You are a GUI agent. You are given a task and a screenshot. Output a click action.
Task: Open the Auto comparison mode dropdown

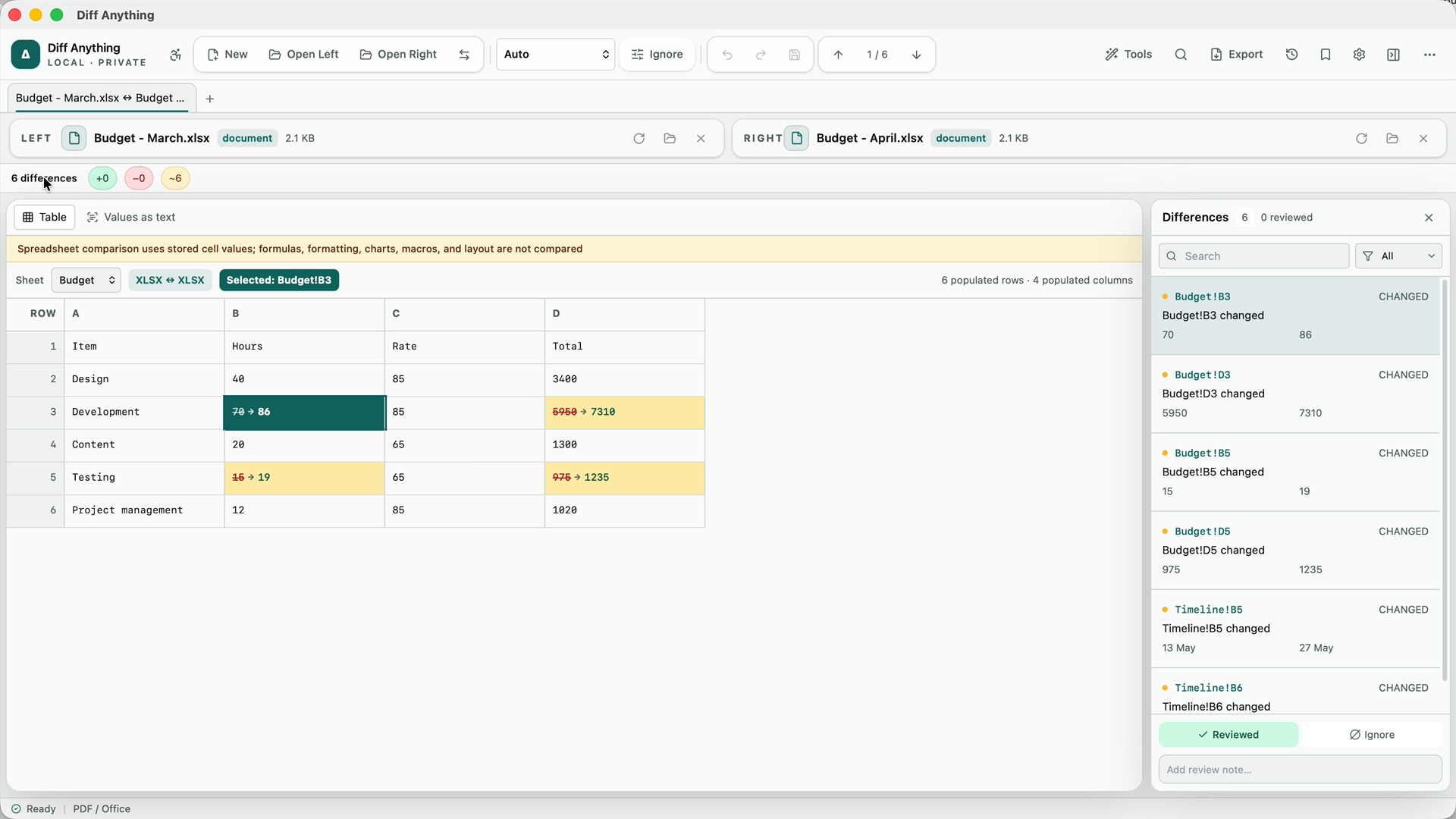[x=555, y=55]
